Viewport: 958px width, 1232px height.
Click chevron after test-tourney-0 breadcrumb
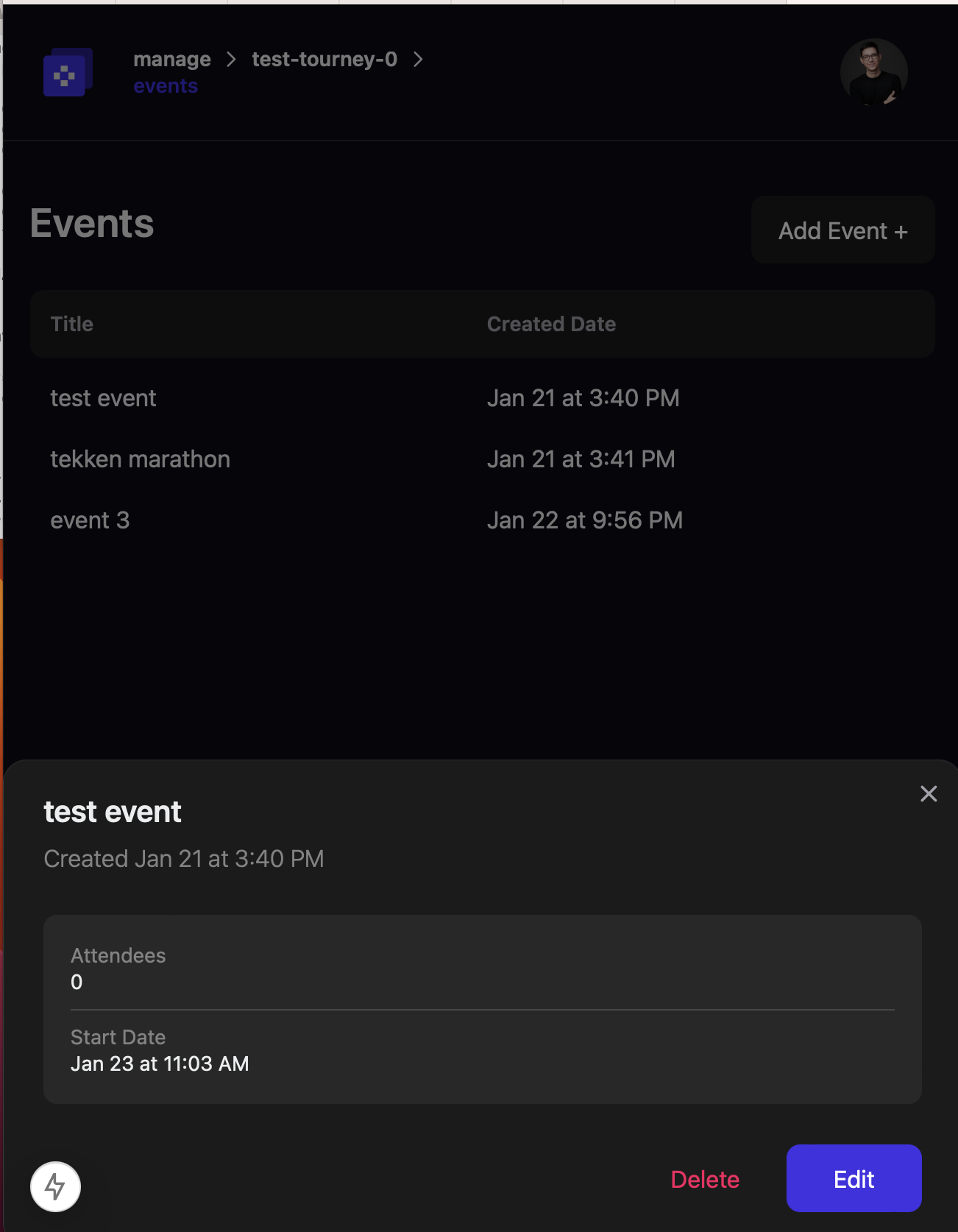point(418,59)
